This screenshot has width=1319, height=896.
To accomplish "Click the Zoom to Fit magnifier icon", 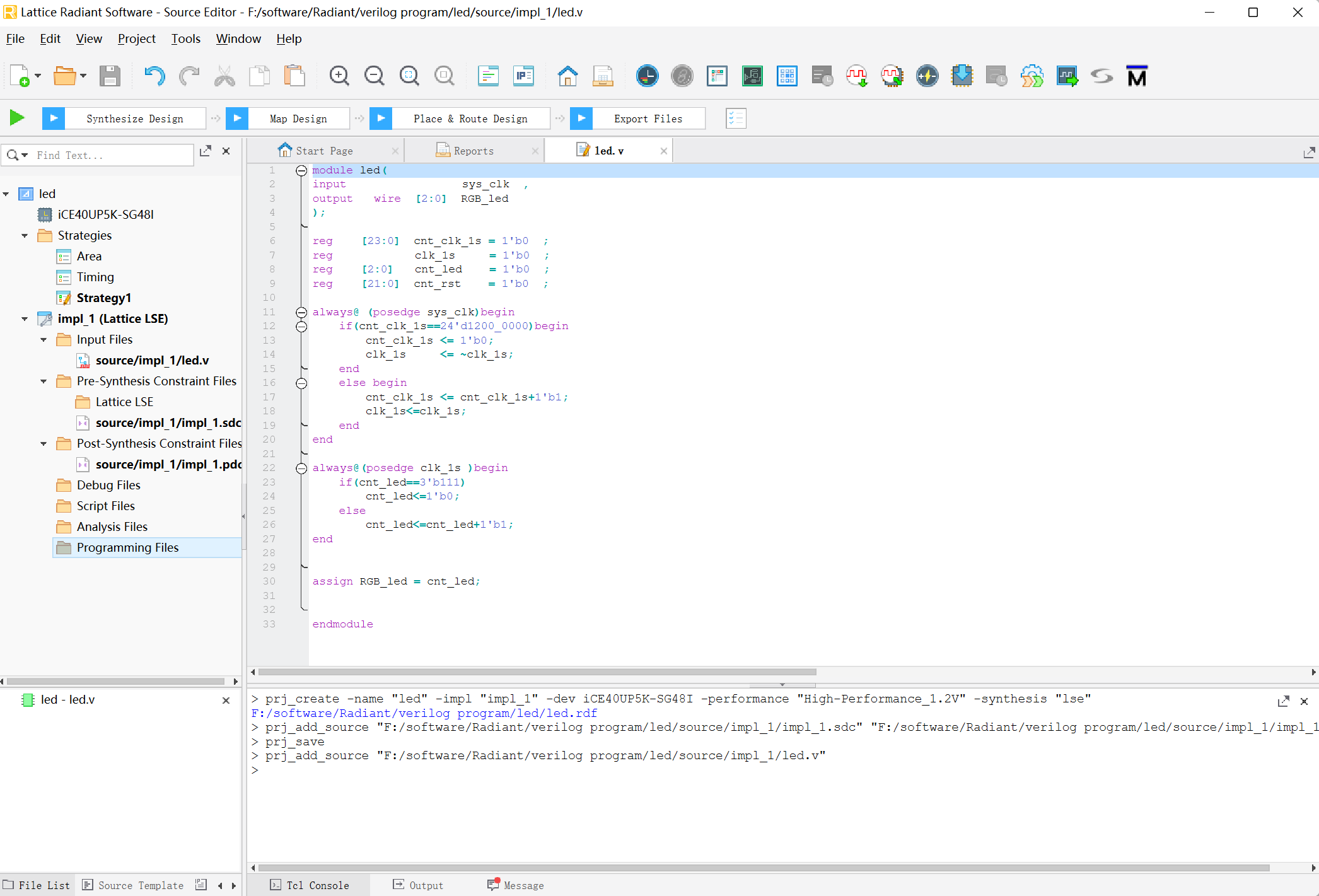I will (x=410, y=76).
